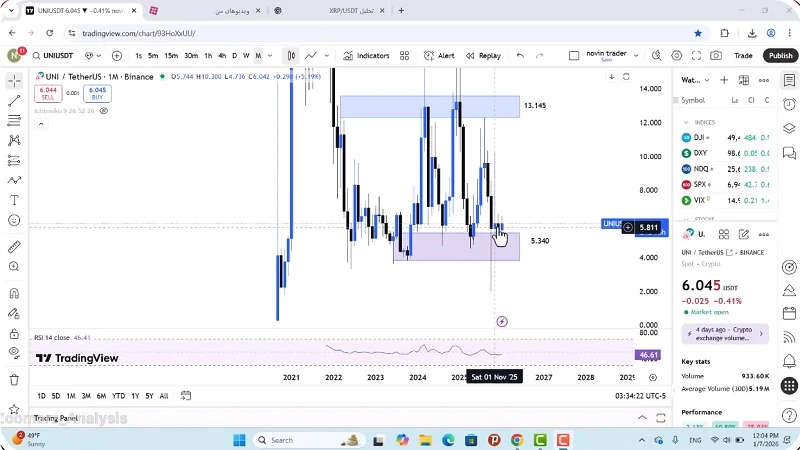Create an Alert from the toolbar
Viewport: 800px width, 450px height.
438,56
